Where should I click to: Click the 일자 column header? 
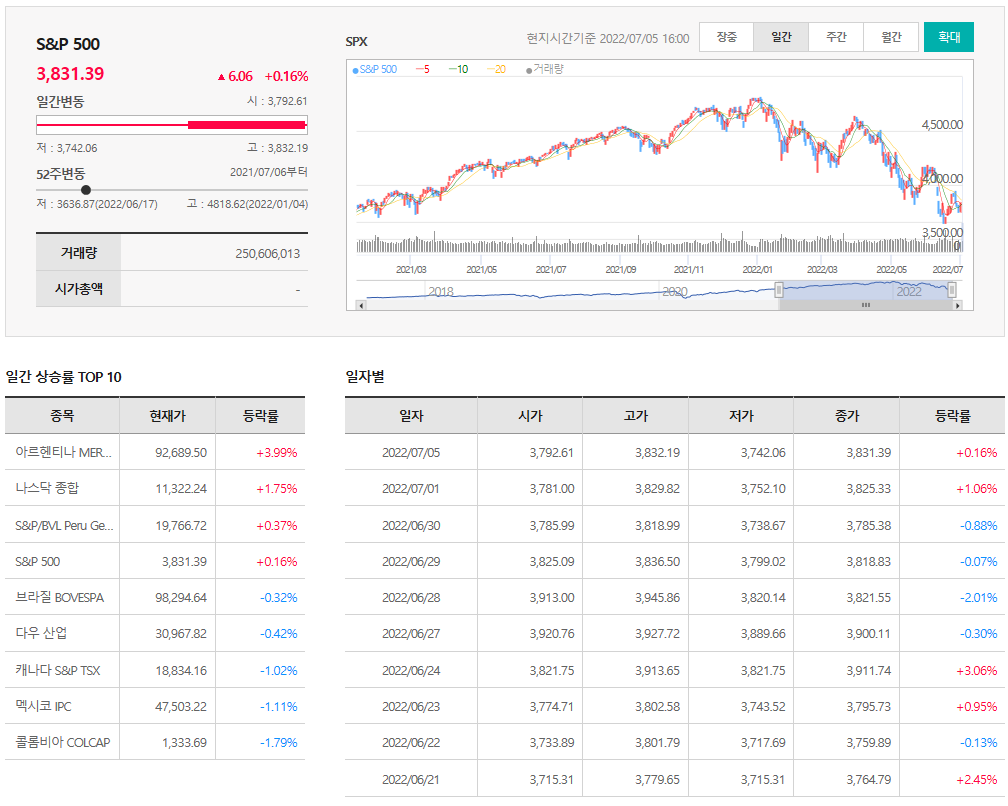point(411,416)
